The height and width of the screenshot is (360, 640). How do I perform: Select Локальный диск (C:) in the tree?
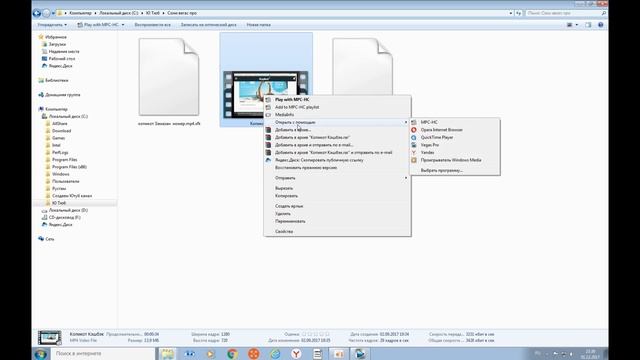(x=68, y=116)
